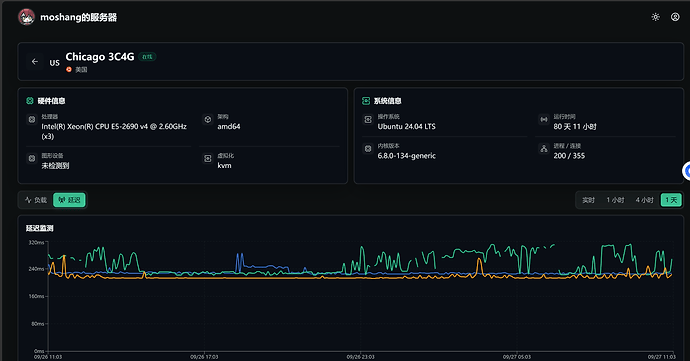Click the 09/27 05:03 time axis label
The width and height of the screenshot is (690, 361).
tap(517, 357)
